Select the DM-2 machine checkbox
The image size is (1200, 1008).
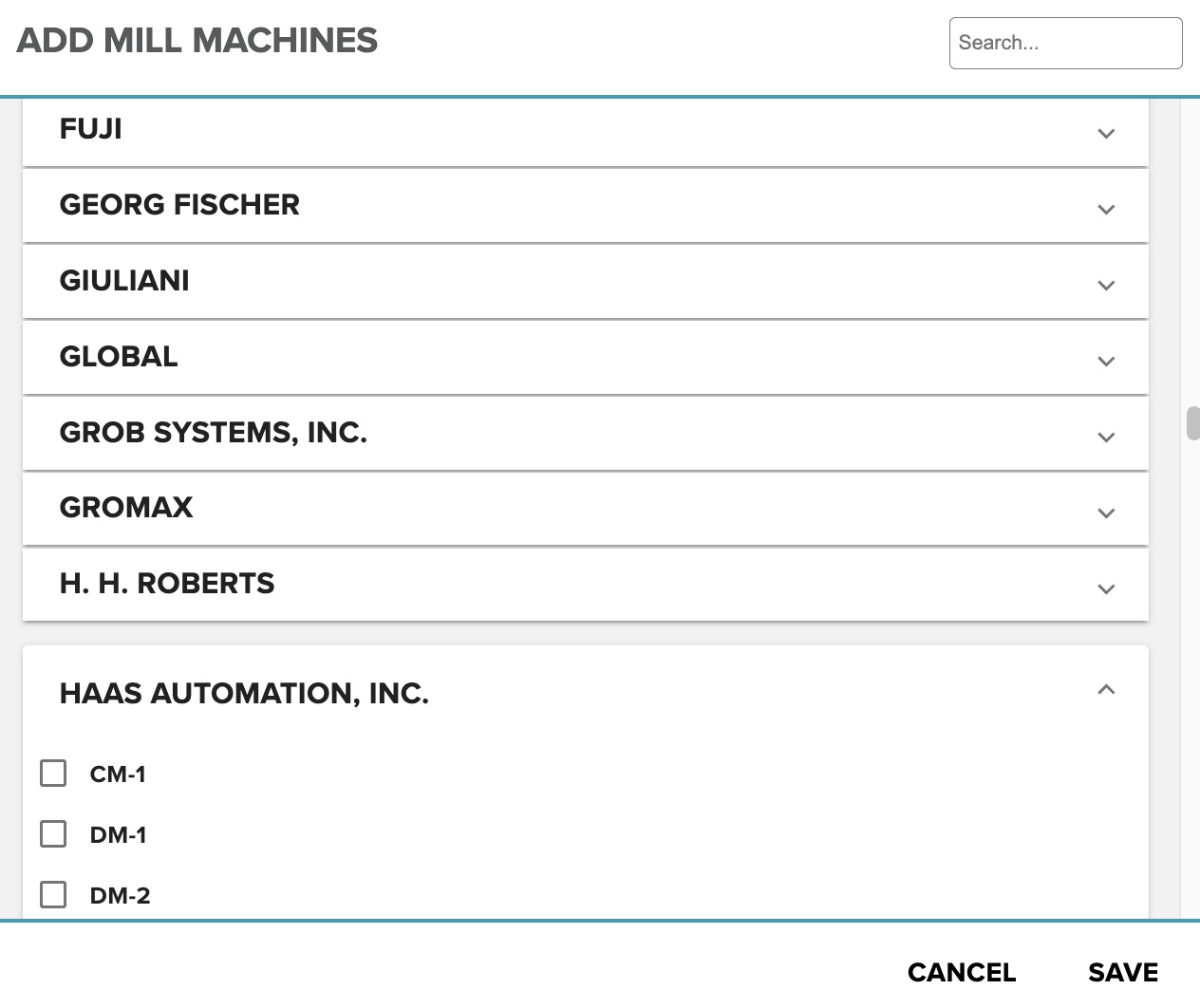pos(53,895)
